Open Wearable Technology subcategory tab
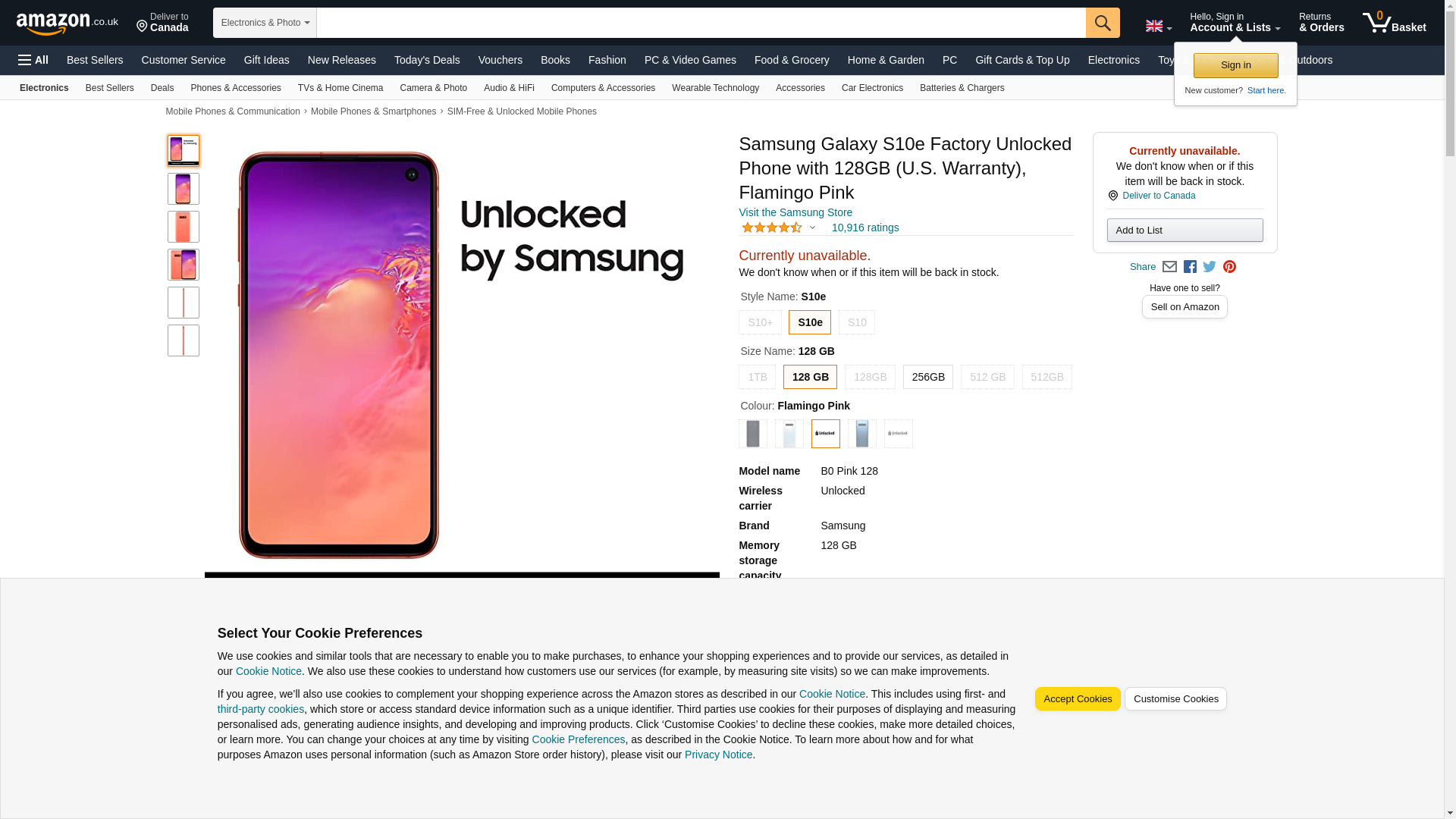 [x=715, y=88]
